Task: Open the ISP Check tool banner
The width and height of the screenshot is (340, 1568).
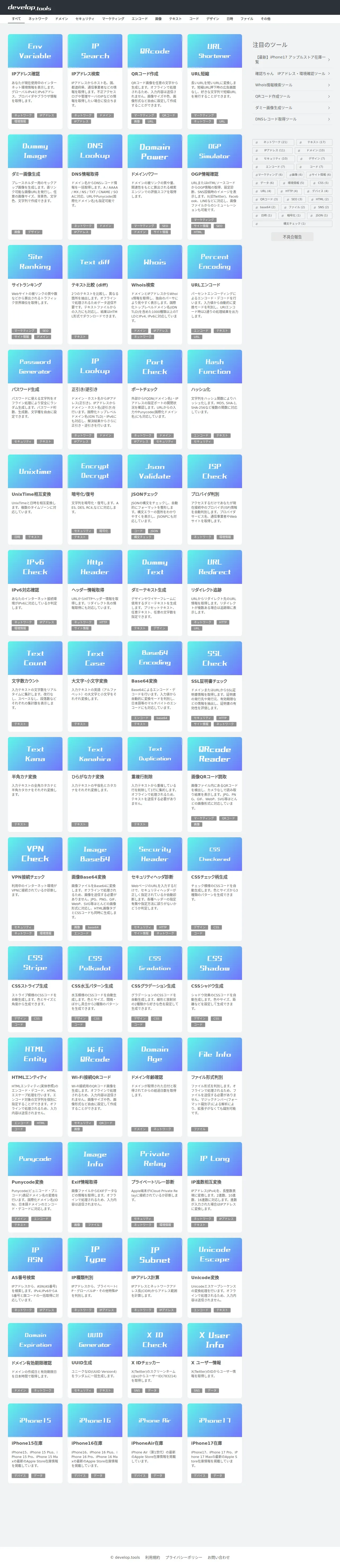Action: coord(214,471)
